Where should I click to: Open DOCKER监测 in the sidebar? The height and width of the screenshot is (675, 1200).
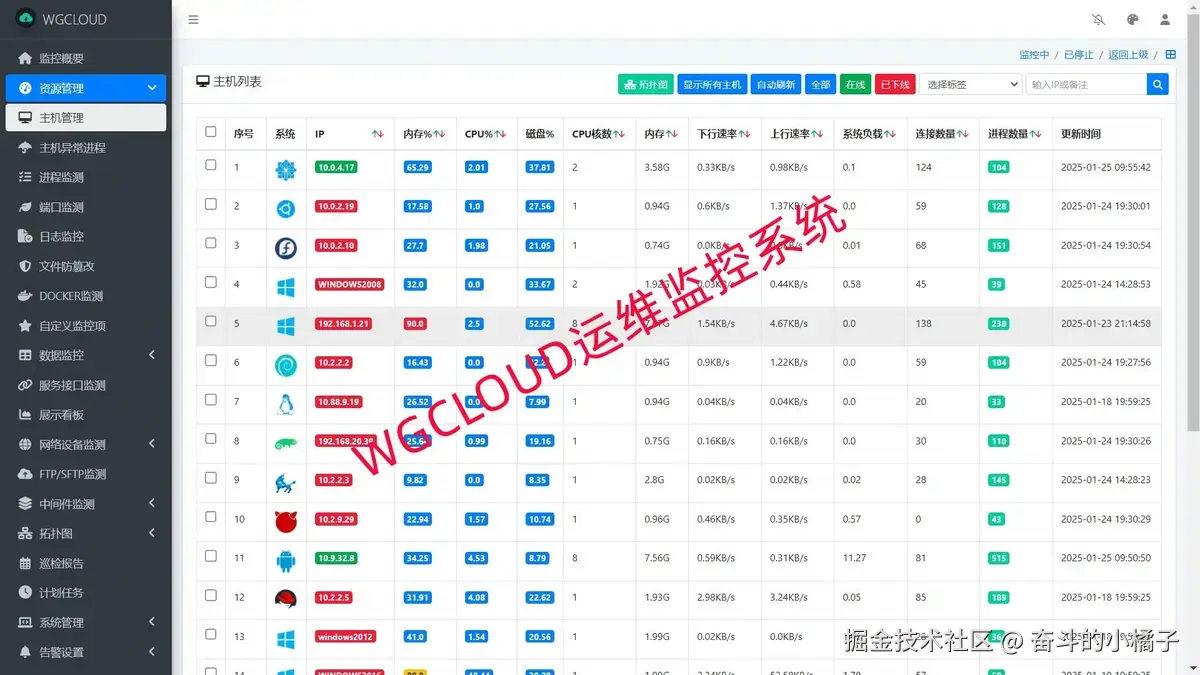86,296
